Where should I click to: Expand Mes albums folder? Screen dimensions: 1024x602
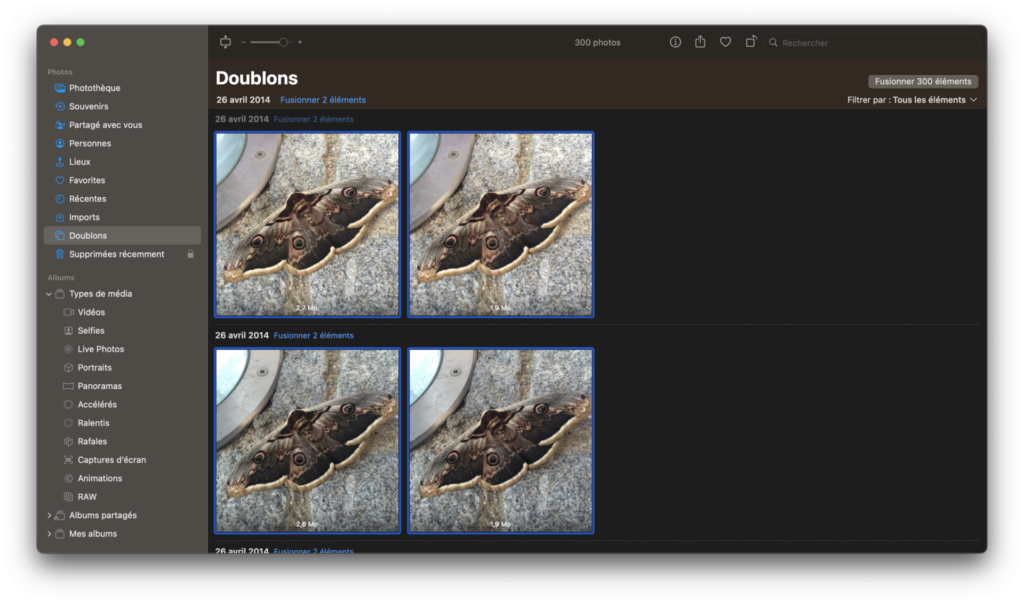coord(49,534)
